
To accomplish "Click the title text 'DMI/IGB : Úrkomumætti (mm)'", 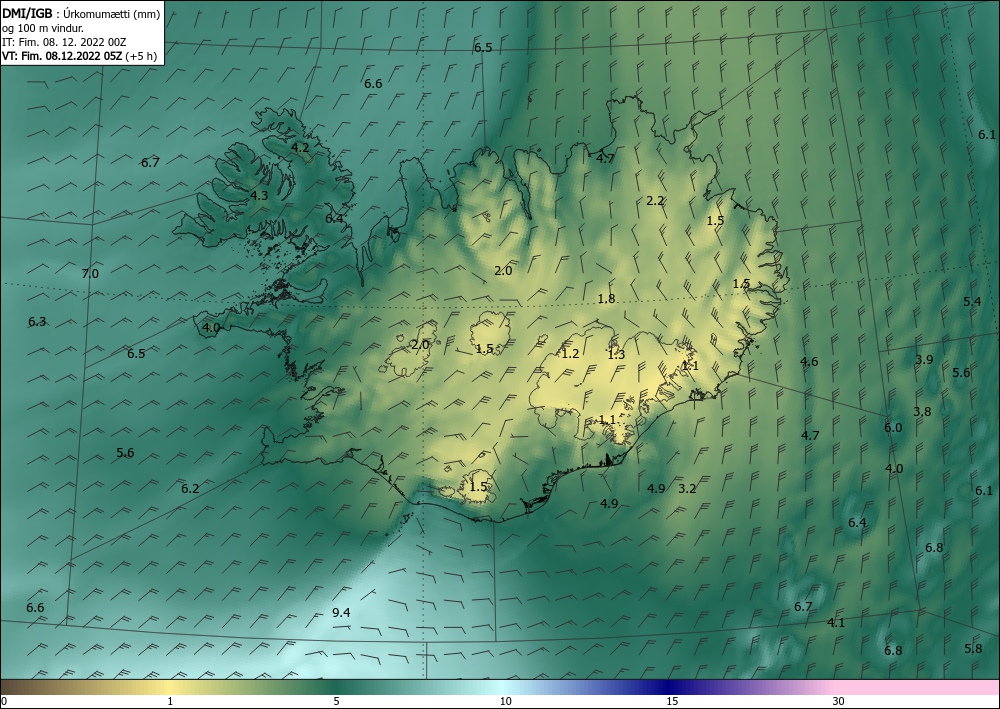I will pyautogui.click(x=81, y=13).
